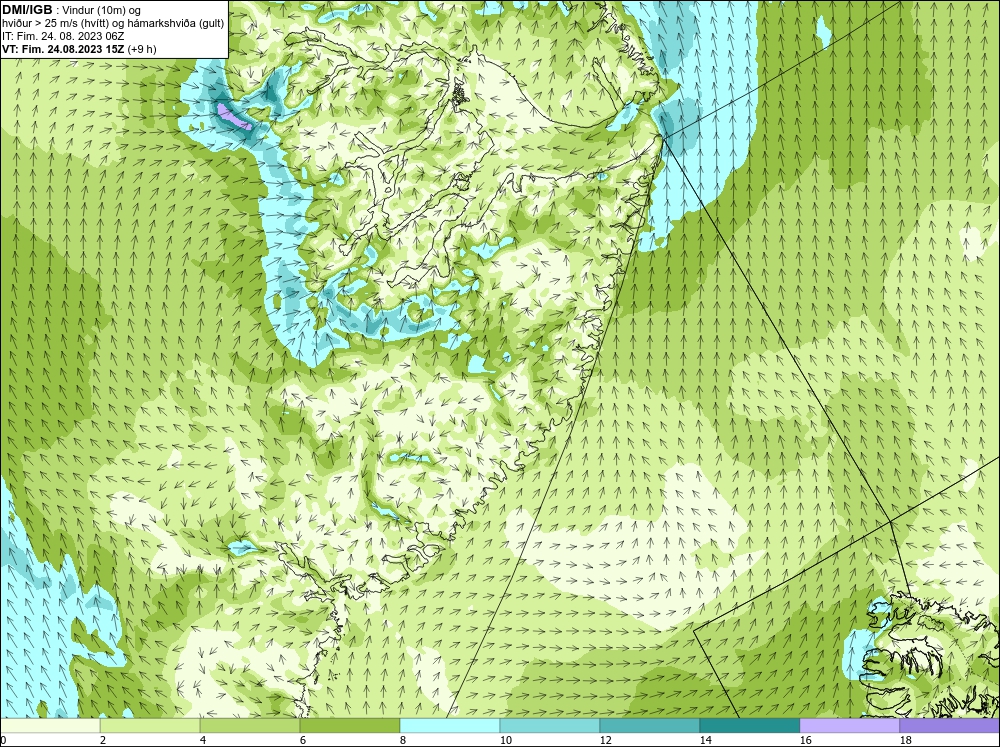The width and height of the screenshot is (1000, 747).
Task: Click the DMI/IGB title text
Action: coord(27,10)
